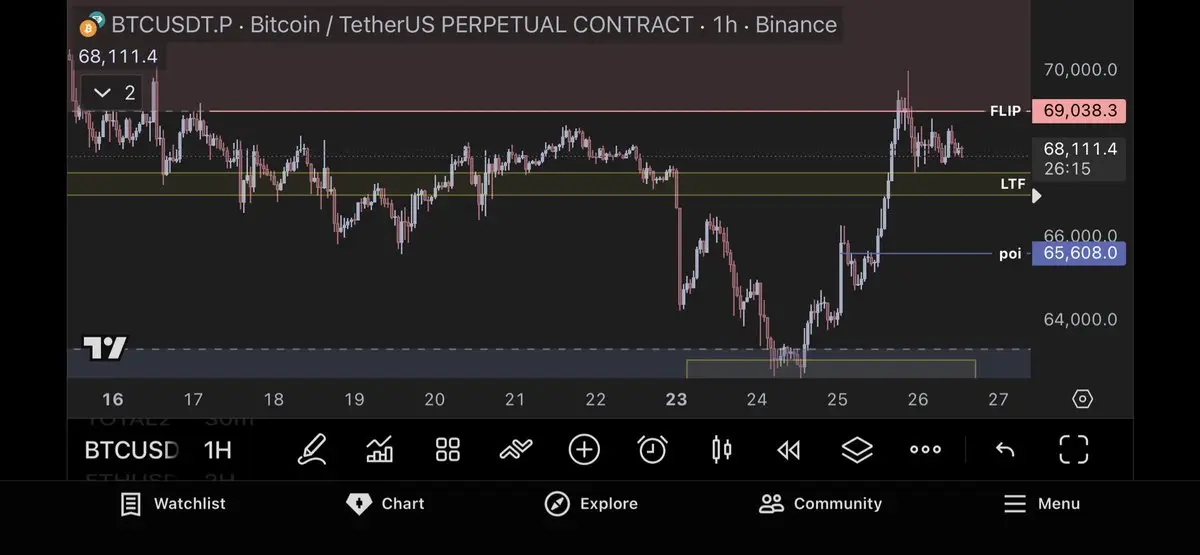Change chart type with the candlestick icon
This screenshot has width=1200, height=555.
[721, 450]
